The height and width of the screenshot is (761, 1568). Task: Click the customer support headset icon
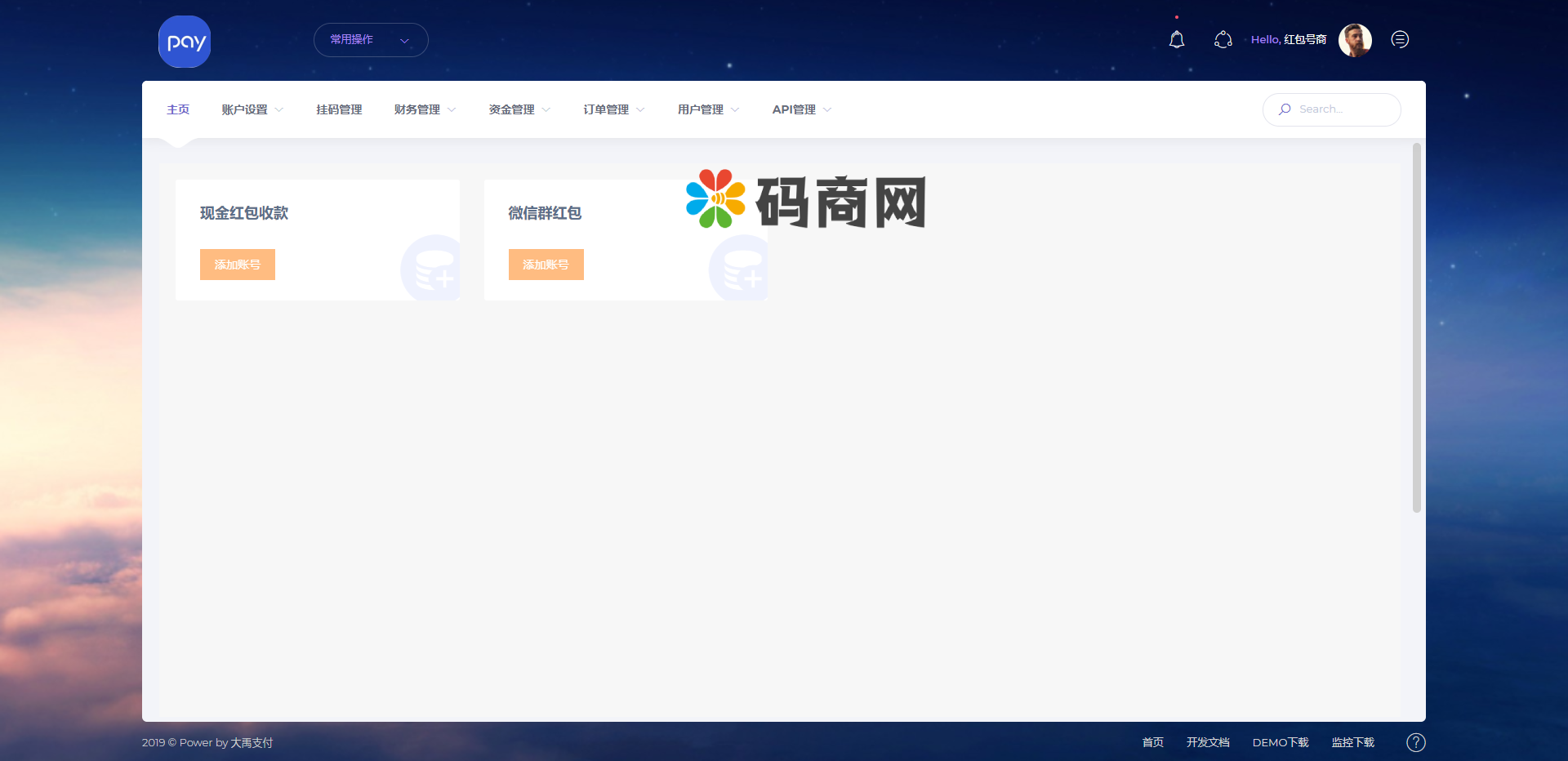[1223, 39]
